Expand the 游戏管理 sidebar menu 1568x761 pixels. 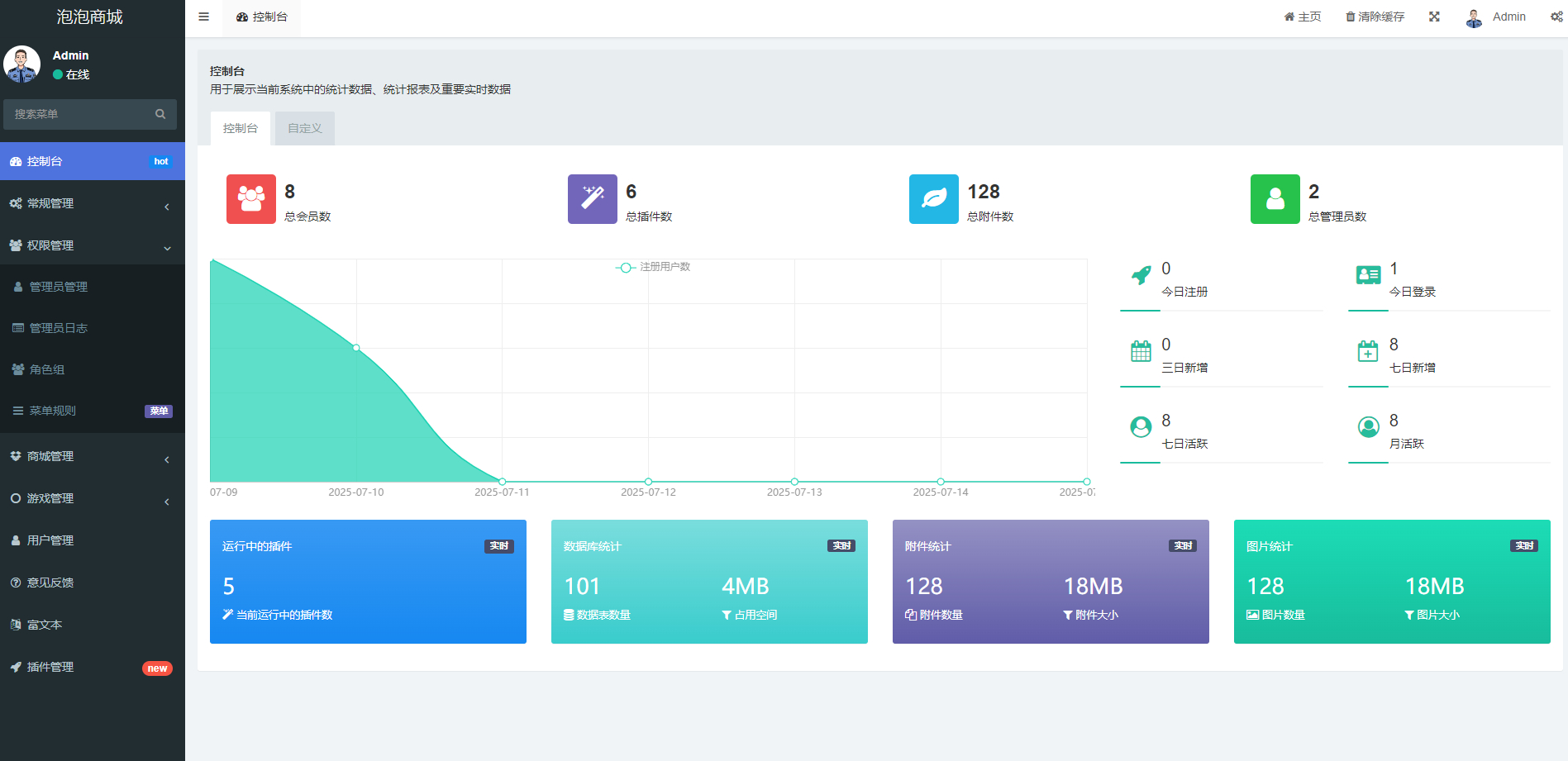[x=93, y=498]
